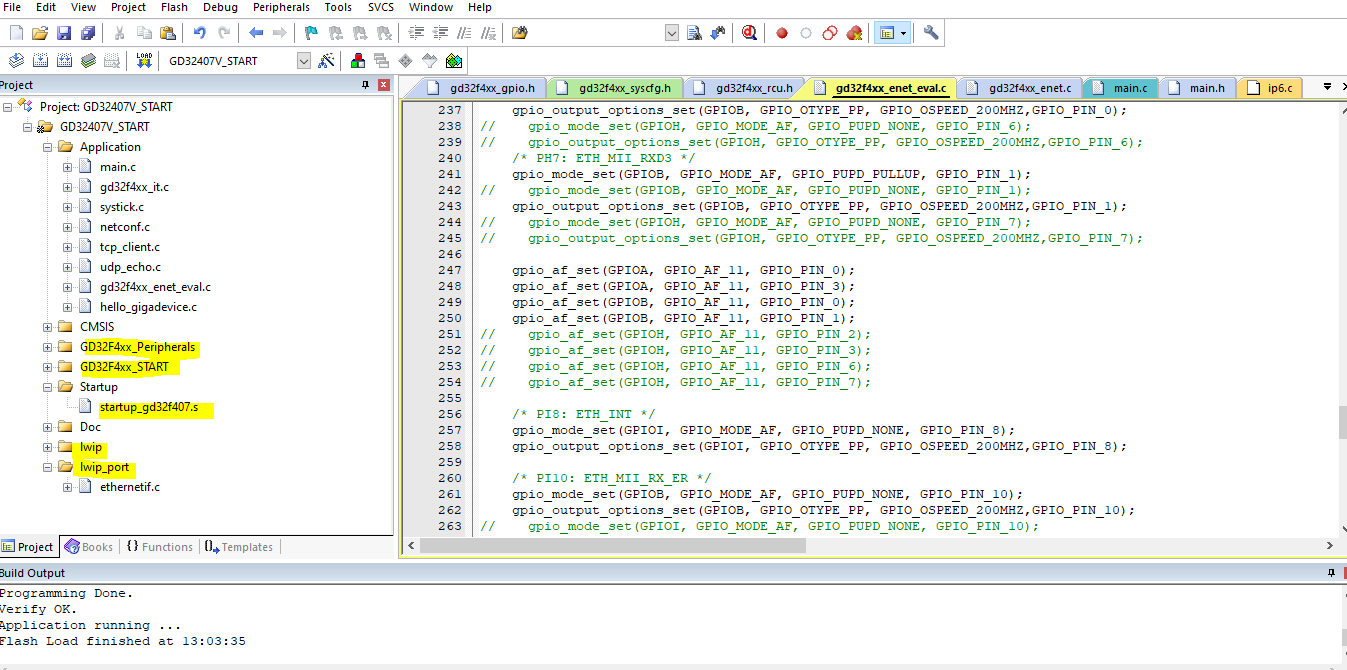Expand the lwip group
Screen dimensions: 1347x670
coord(48,447)
